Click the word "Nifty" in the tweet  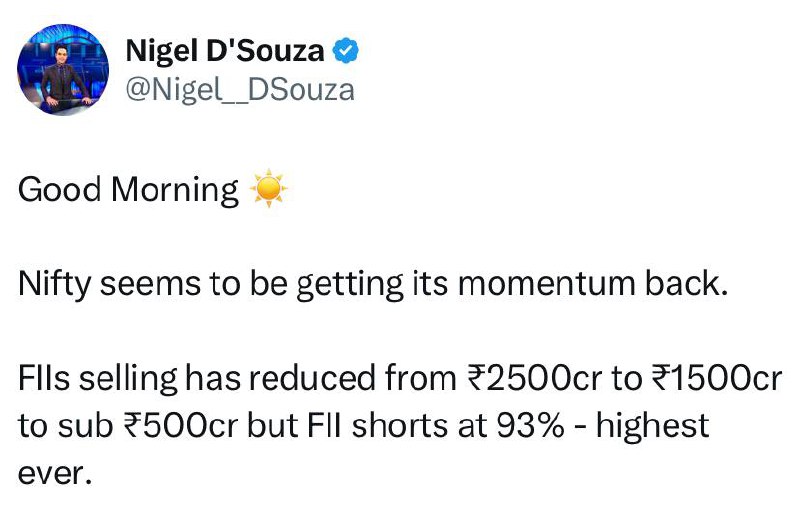pyautogui.click(x=51, y=284)
